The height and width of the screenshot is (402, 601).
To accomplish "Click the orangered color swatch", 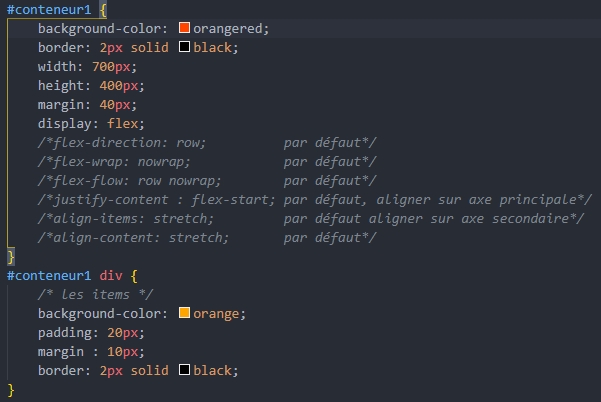I will click(x=184, y=28).
